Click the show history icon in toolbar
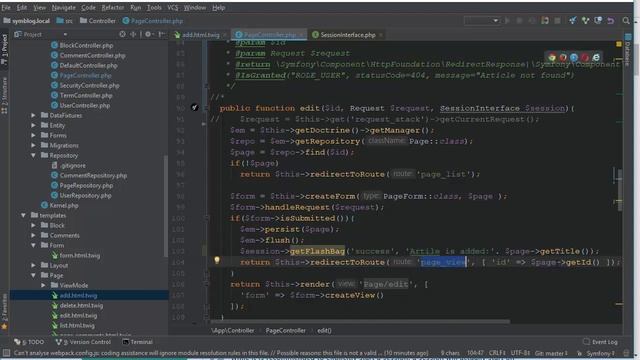 pos(598,20)
